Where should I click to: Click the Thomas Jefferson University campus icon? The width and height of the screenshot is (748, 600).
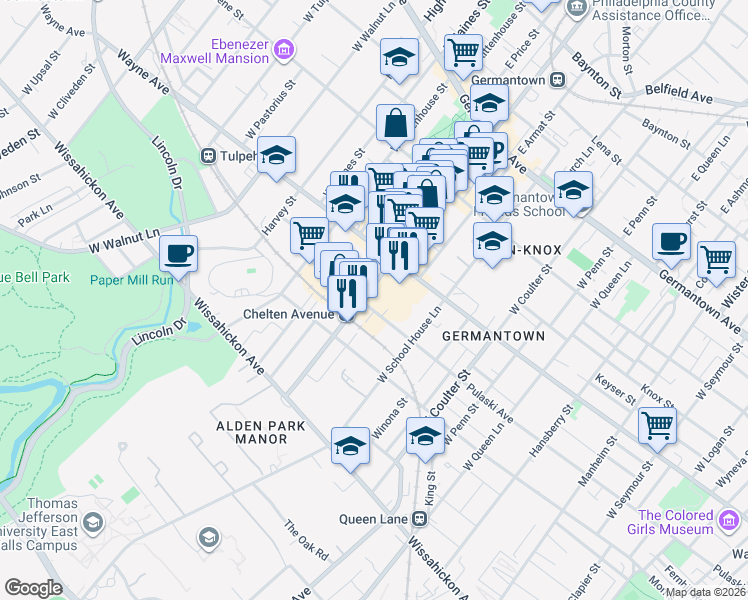click(93, 523)
